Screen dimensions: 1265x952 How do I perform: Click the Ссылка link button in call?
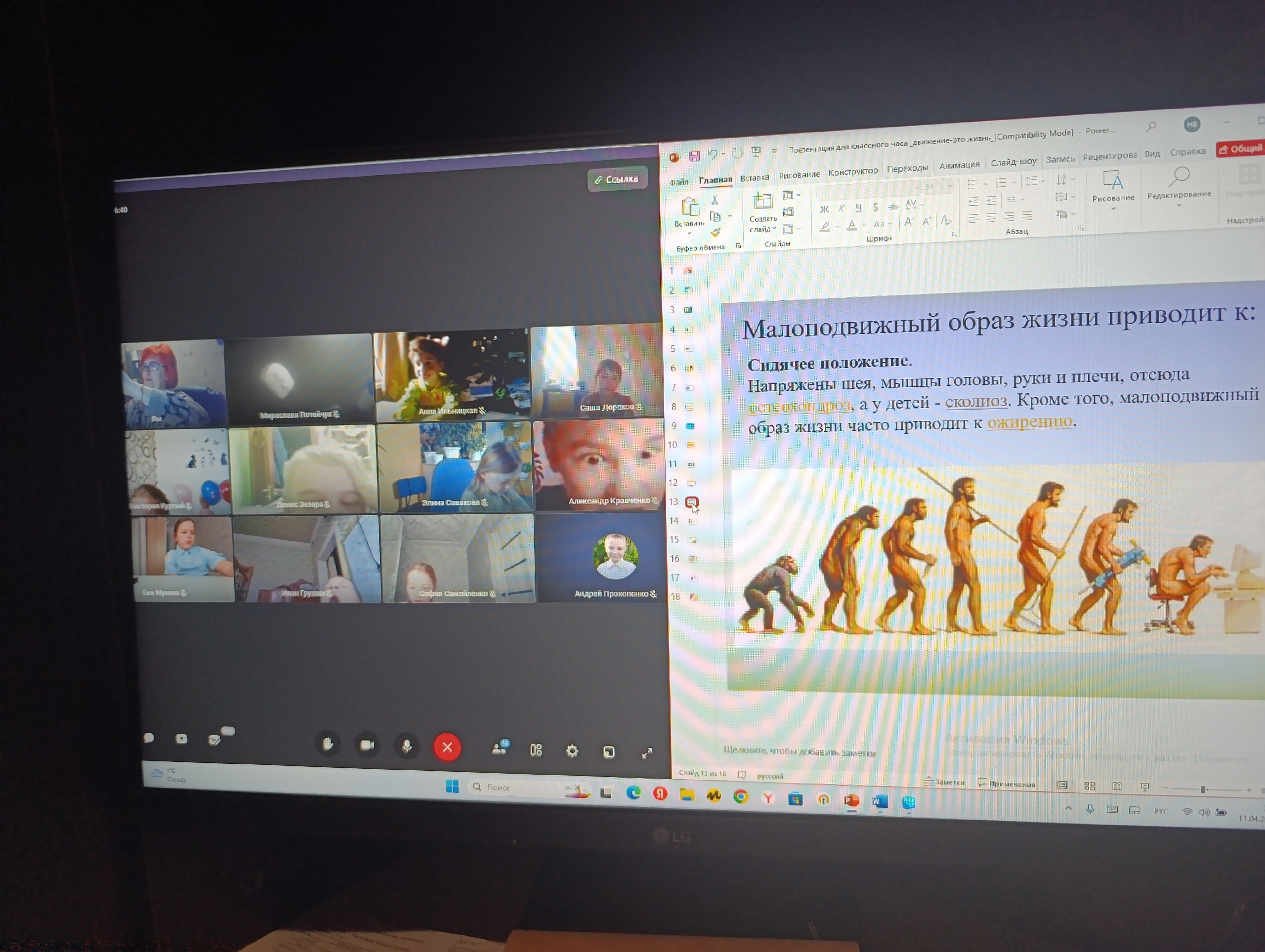click(x=617, y=179)
